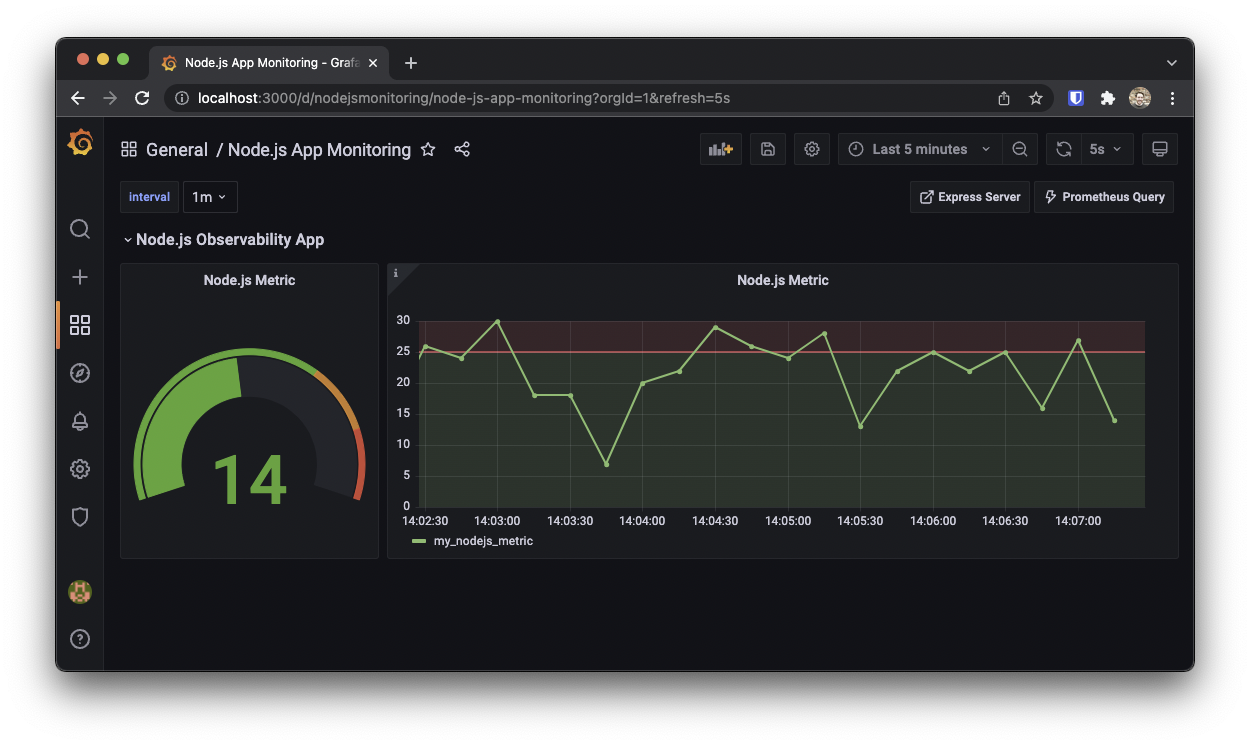Save the dashboard with the disk icon
1250x745 pixels.
pos(768,149)
